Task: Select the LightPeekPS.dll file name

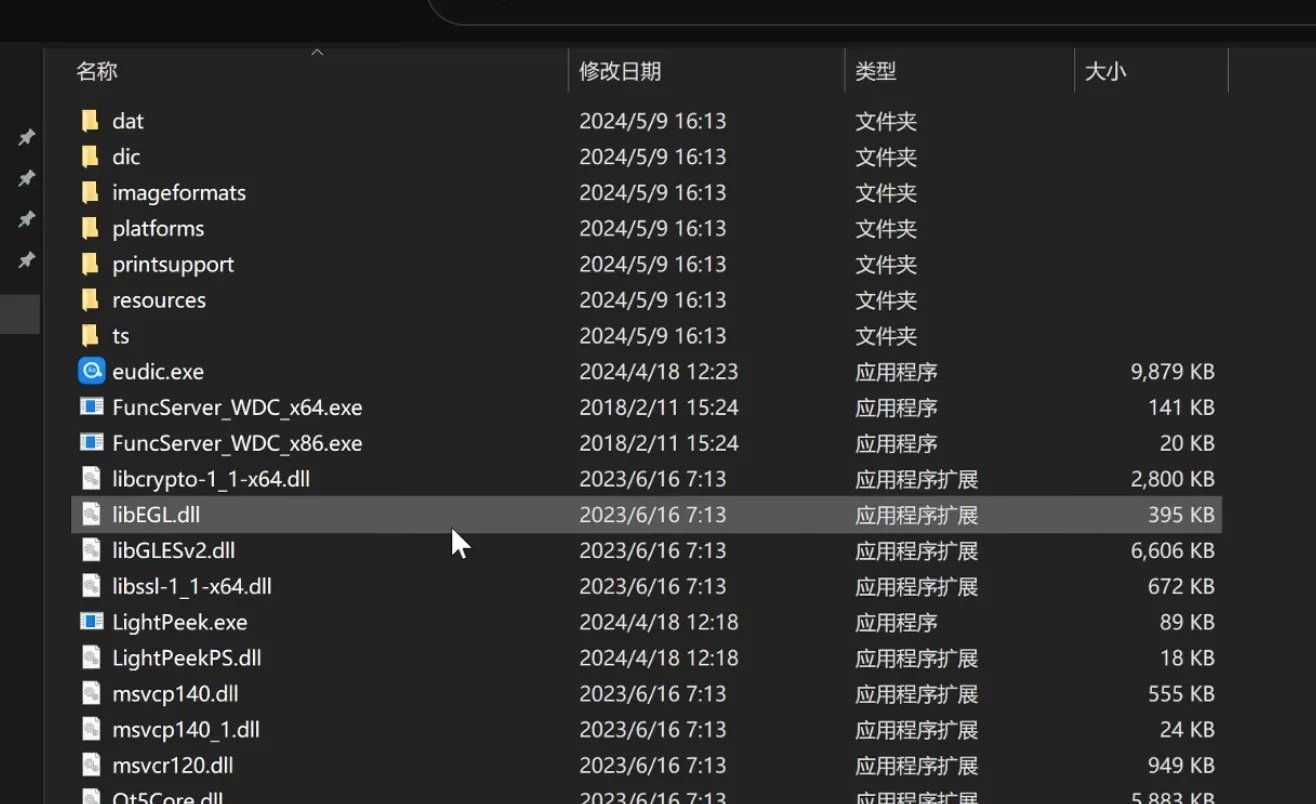Action: pyautogui.click(x=187, y=658)
